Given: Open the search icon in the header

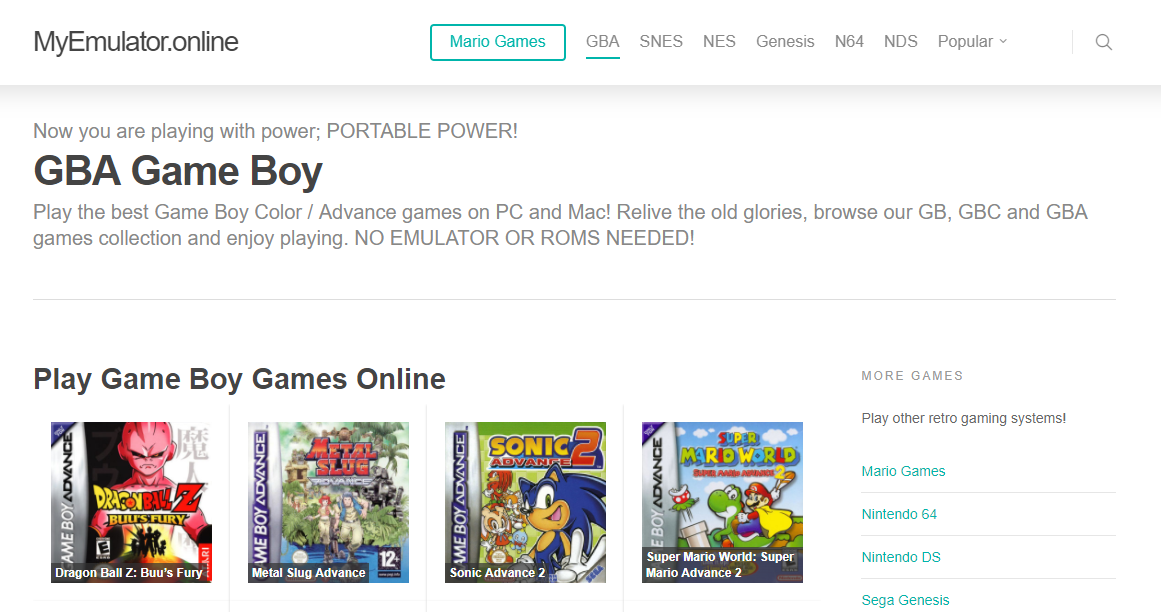Looking at the screenshot, I should [x=1103, y=42].
